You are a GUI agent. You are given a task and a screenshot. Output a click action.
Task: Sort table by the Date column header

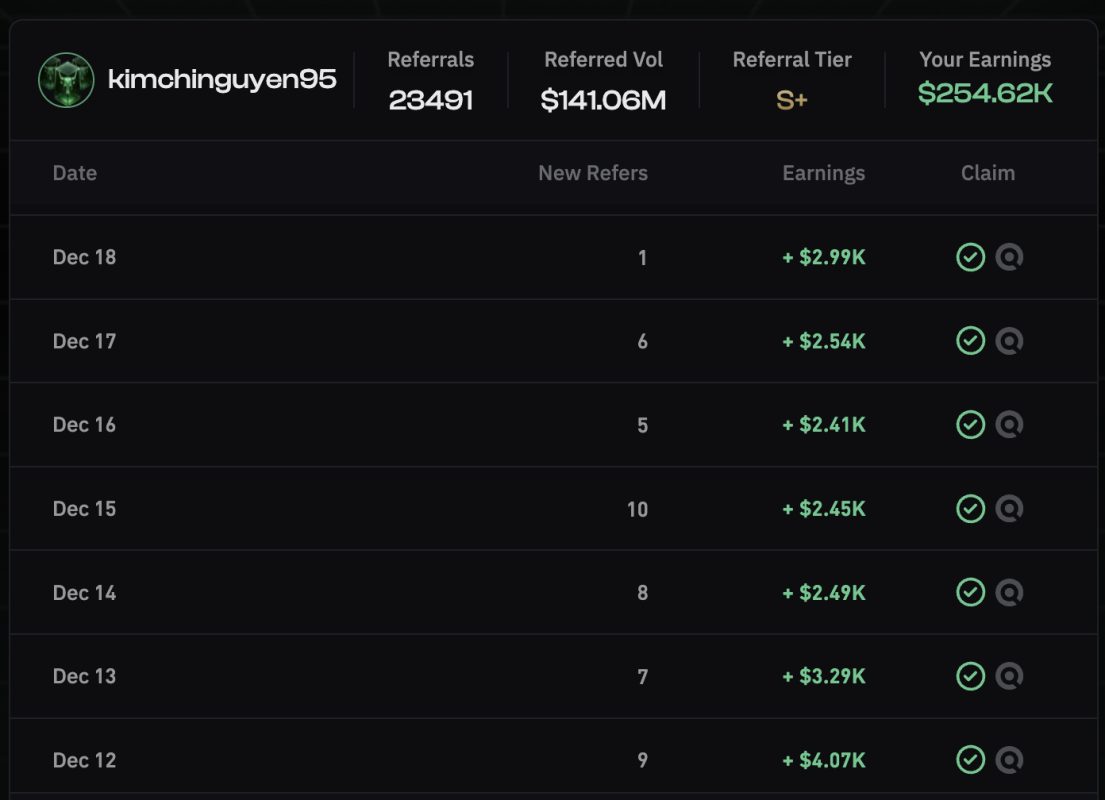(75, 173)
